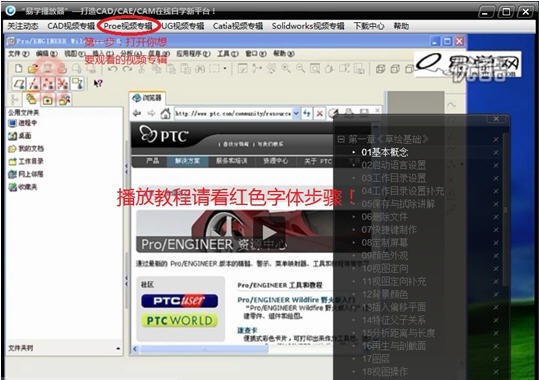Click the Zoom In magnifier icon
Image resolution: width=539 pixels, height=380 pixels.
286,68
